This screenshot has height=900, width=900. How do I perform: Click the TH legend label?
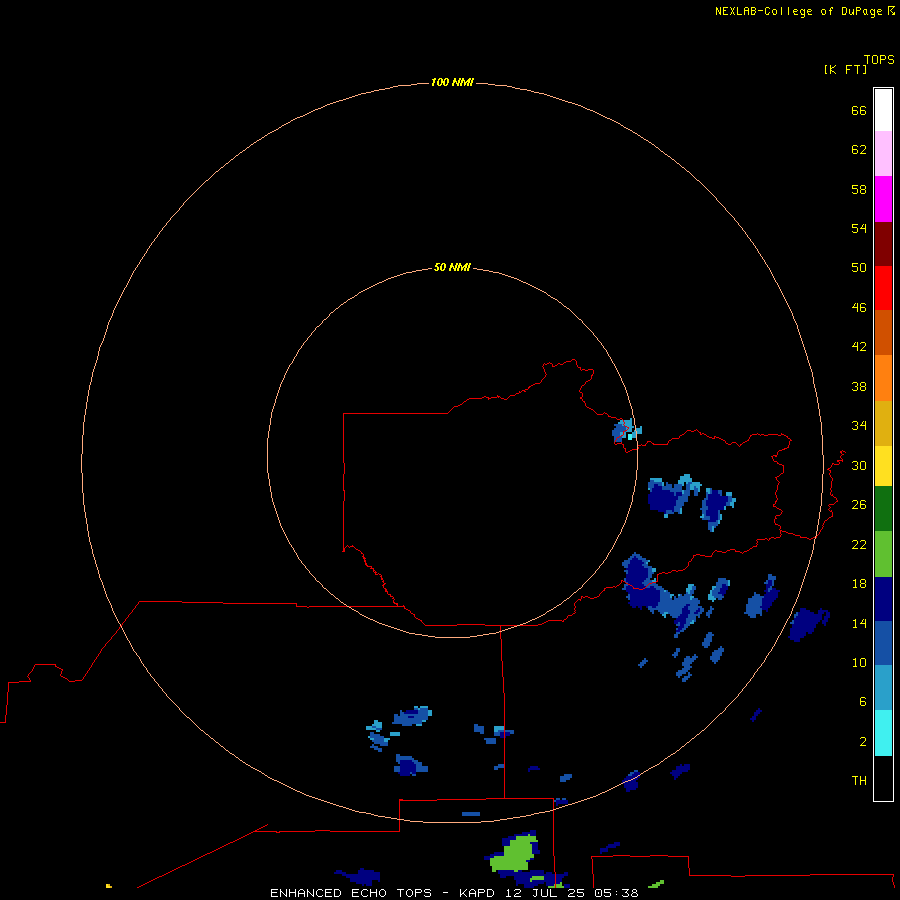tap(859, 781)
